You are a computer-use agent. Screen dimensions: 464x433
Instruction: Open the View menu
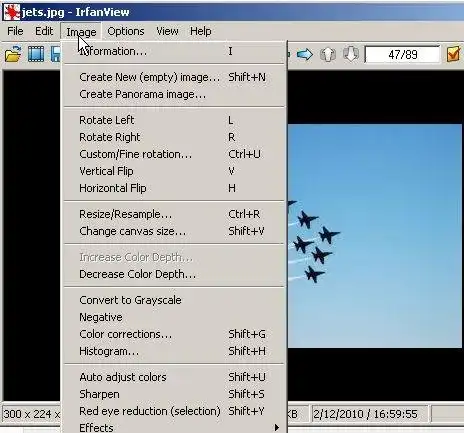[167, 31]
